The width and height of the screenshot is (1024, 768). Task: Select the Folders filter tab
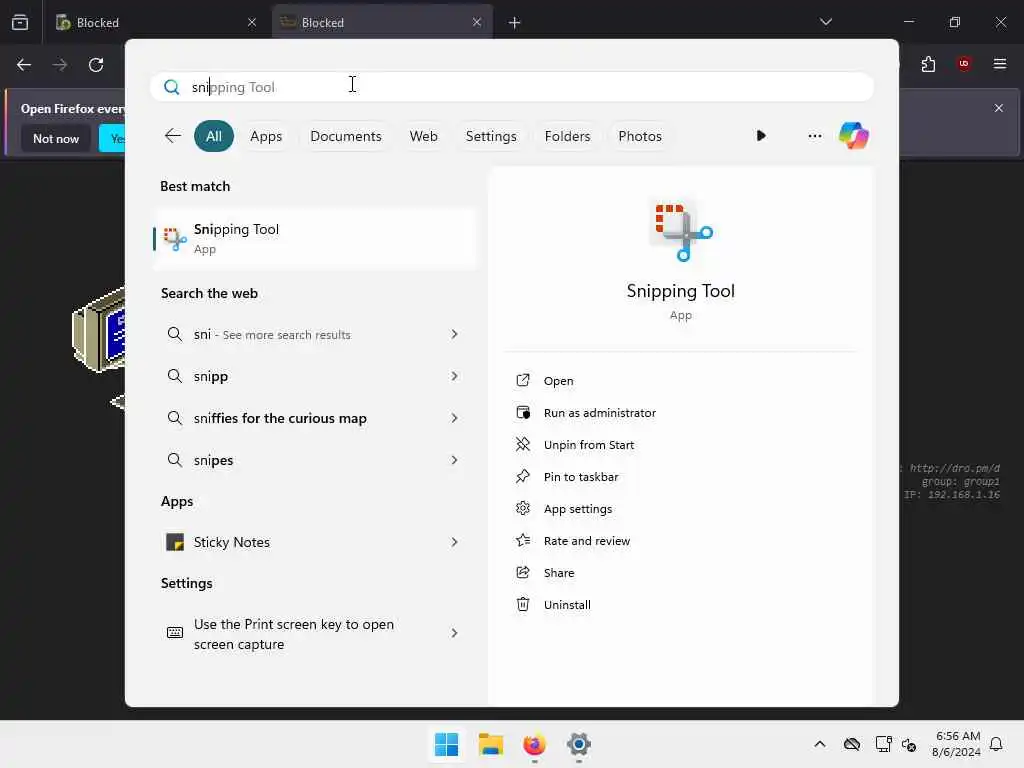pyautogui.click(x=567, y=136)
